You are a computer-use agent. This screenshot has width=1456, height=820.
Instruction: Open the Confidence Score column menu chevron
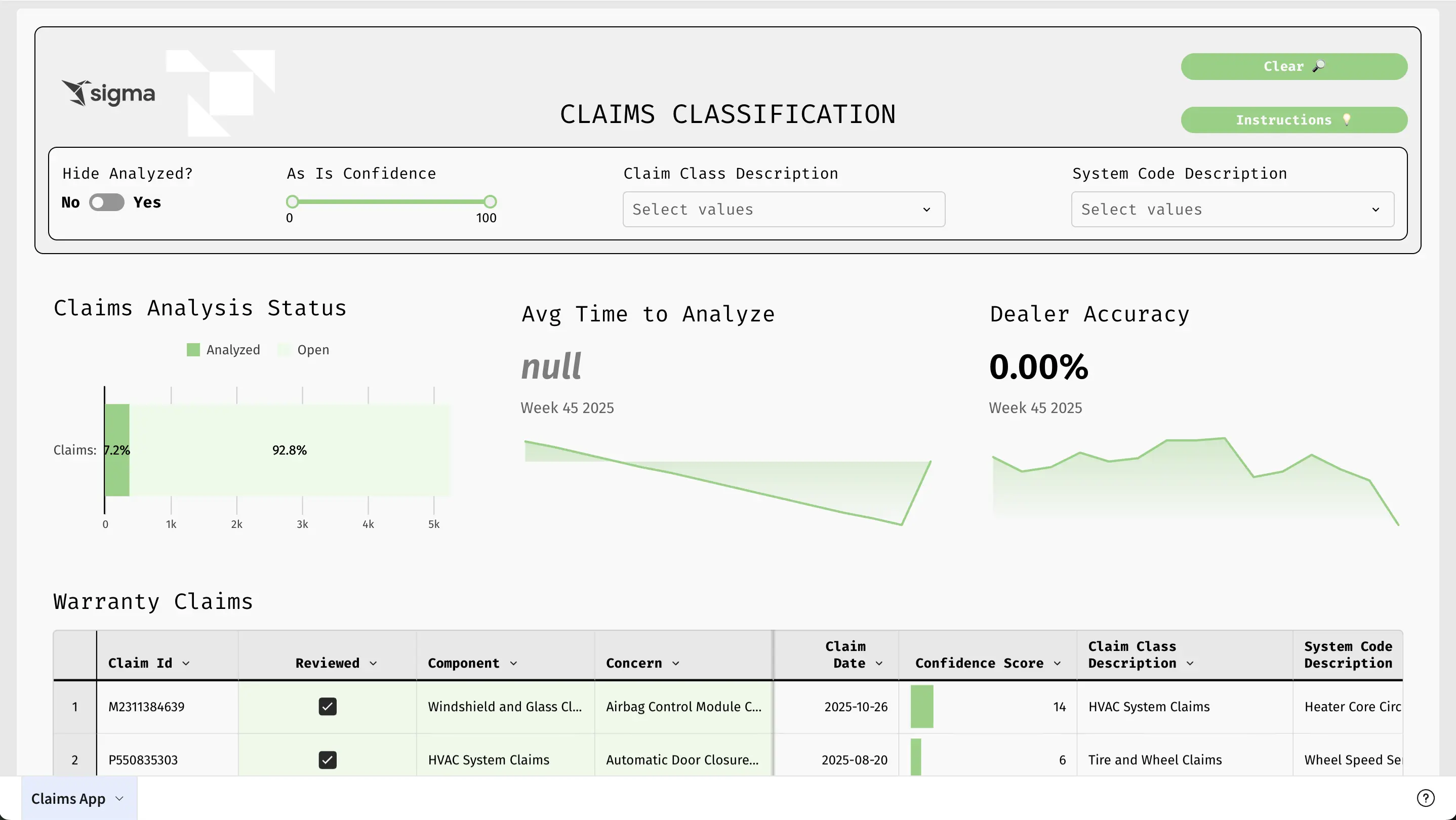coord(1057,664)
